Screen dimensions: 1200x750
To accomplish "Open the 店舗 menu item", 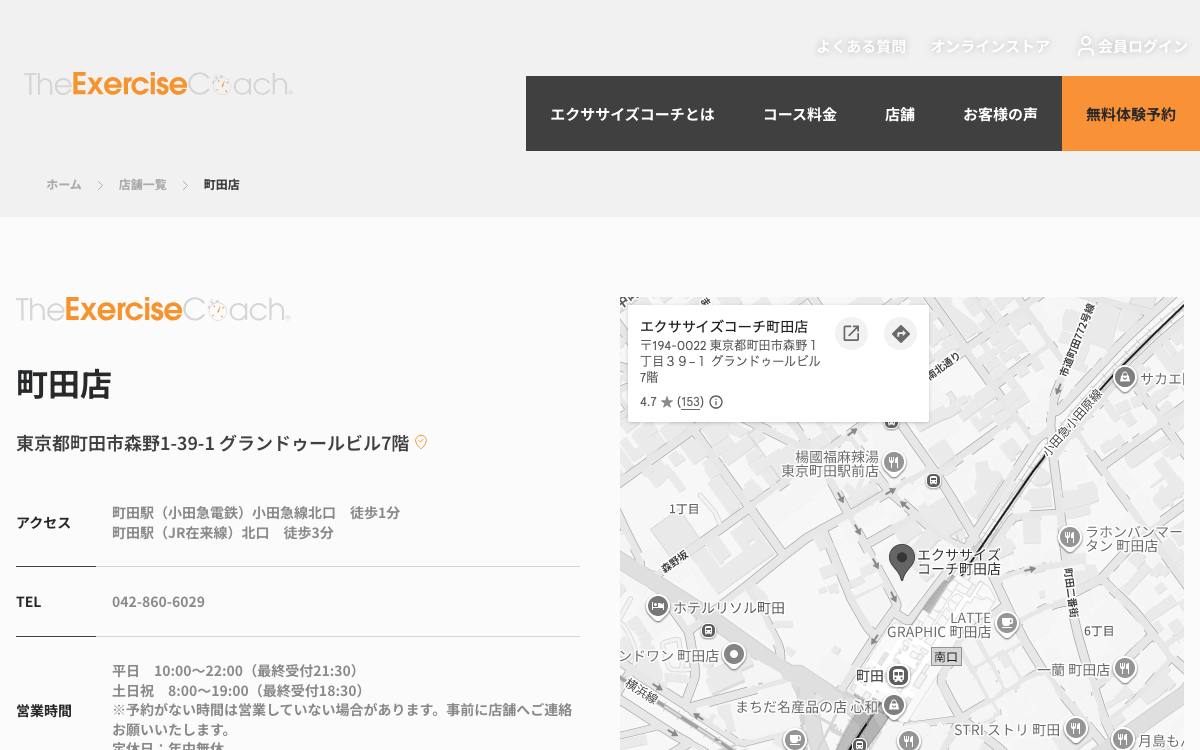I will [900, 114].
